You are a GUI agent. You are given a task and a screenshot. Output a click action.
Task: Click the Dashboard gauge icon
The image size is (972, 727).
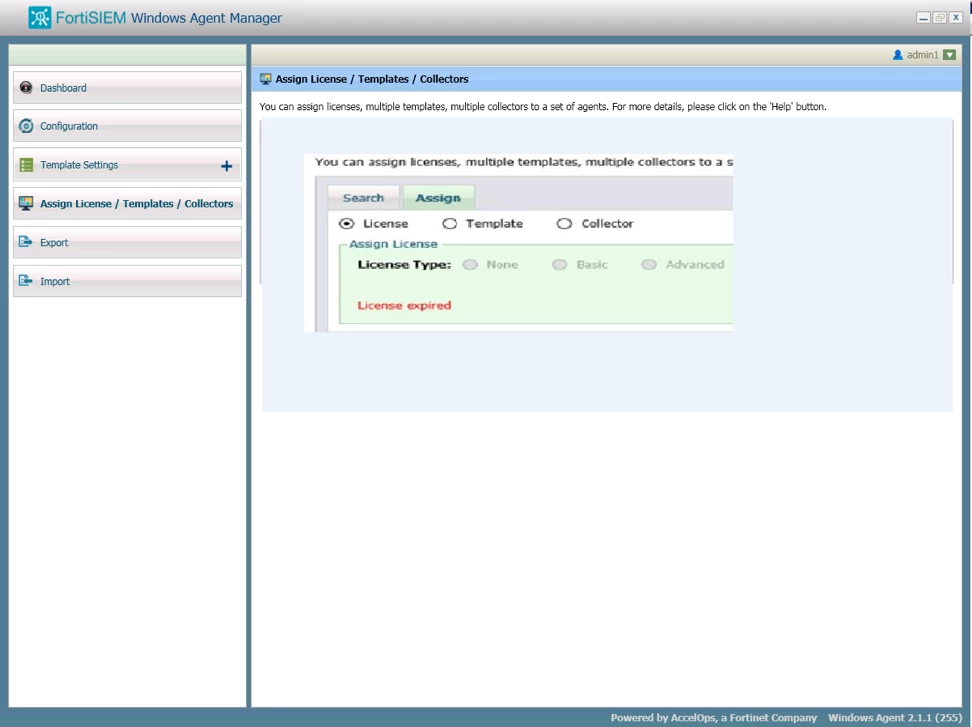click(25, 87)
